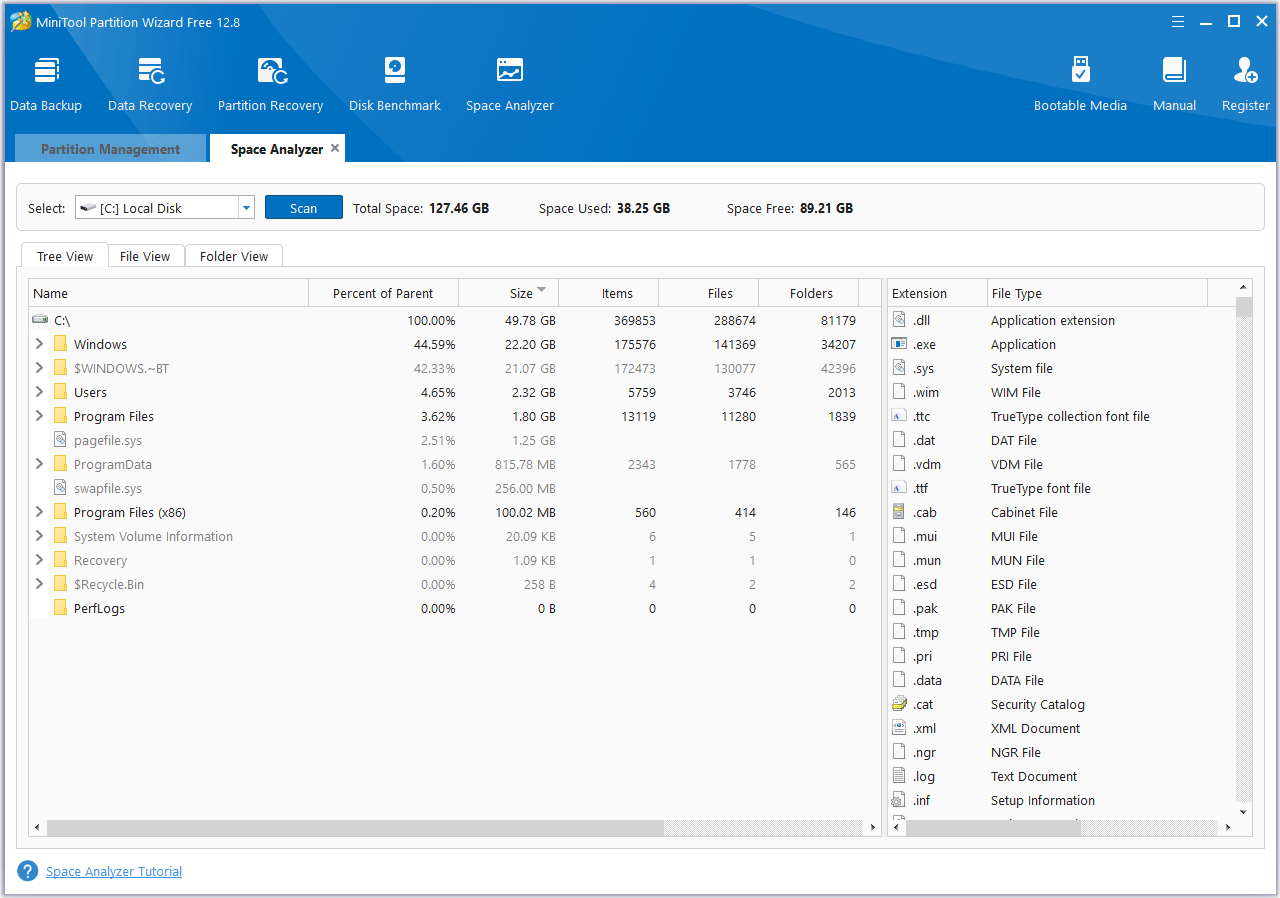Open Space Analyzer from the toolbar
1280x898 pixels.
click(509, 84)
